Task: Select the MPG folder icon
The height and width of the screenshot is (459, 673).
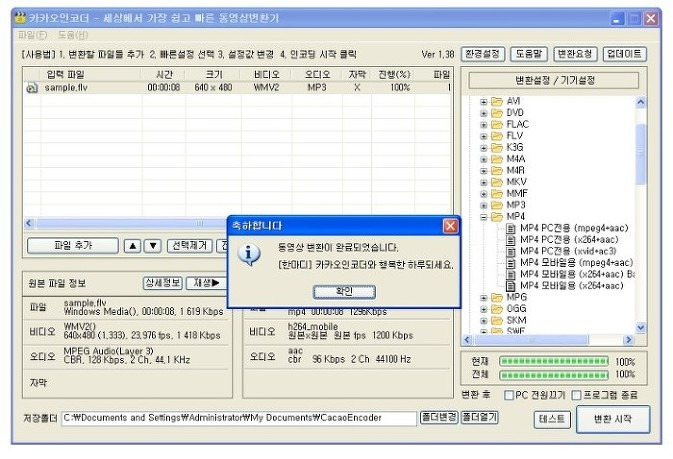Action: tap(497, 298)
